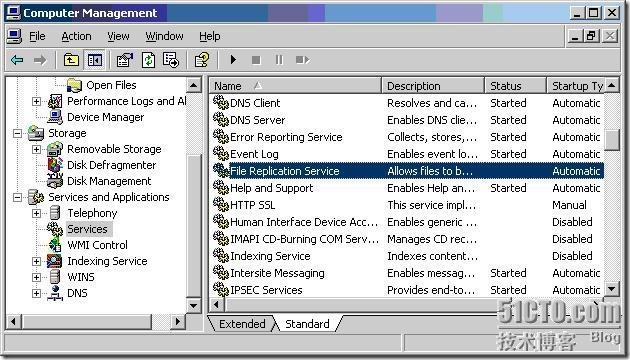
Task: Click the gear icon beside Indexing Service row
Action: 221,256
